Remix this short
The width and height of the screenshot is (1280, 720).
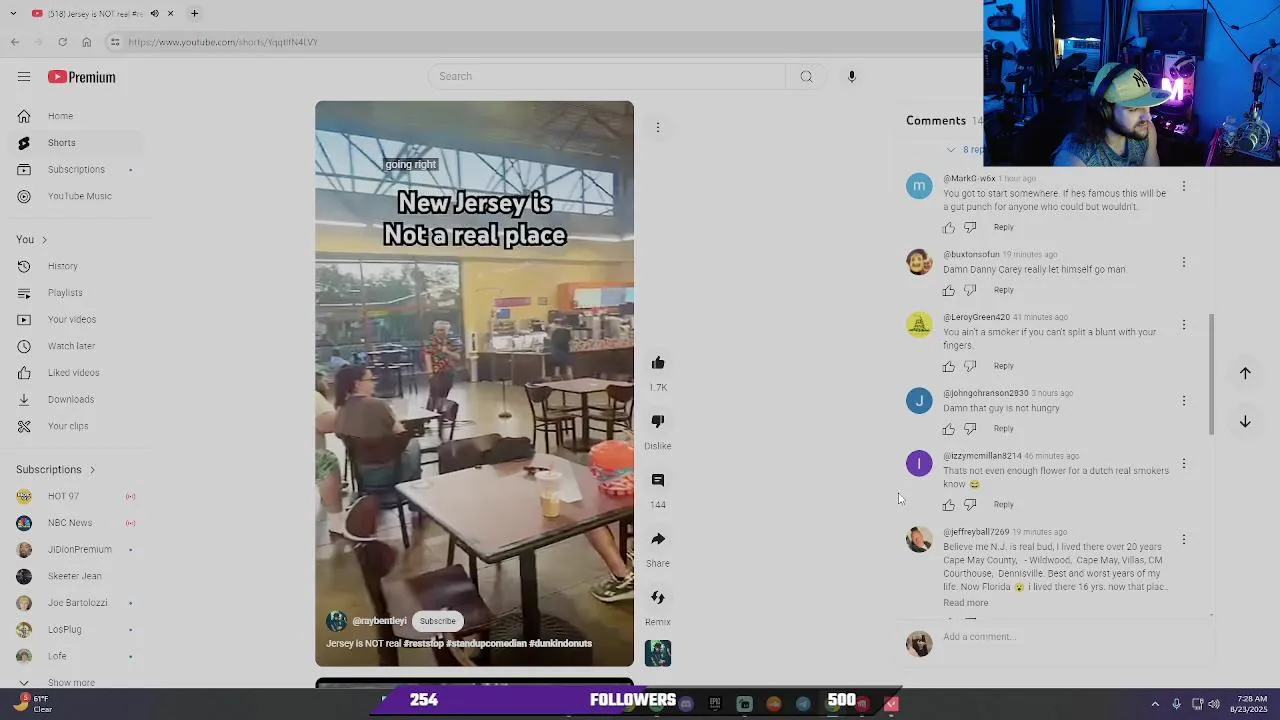coord(658,598)
